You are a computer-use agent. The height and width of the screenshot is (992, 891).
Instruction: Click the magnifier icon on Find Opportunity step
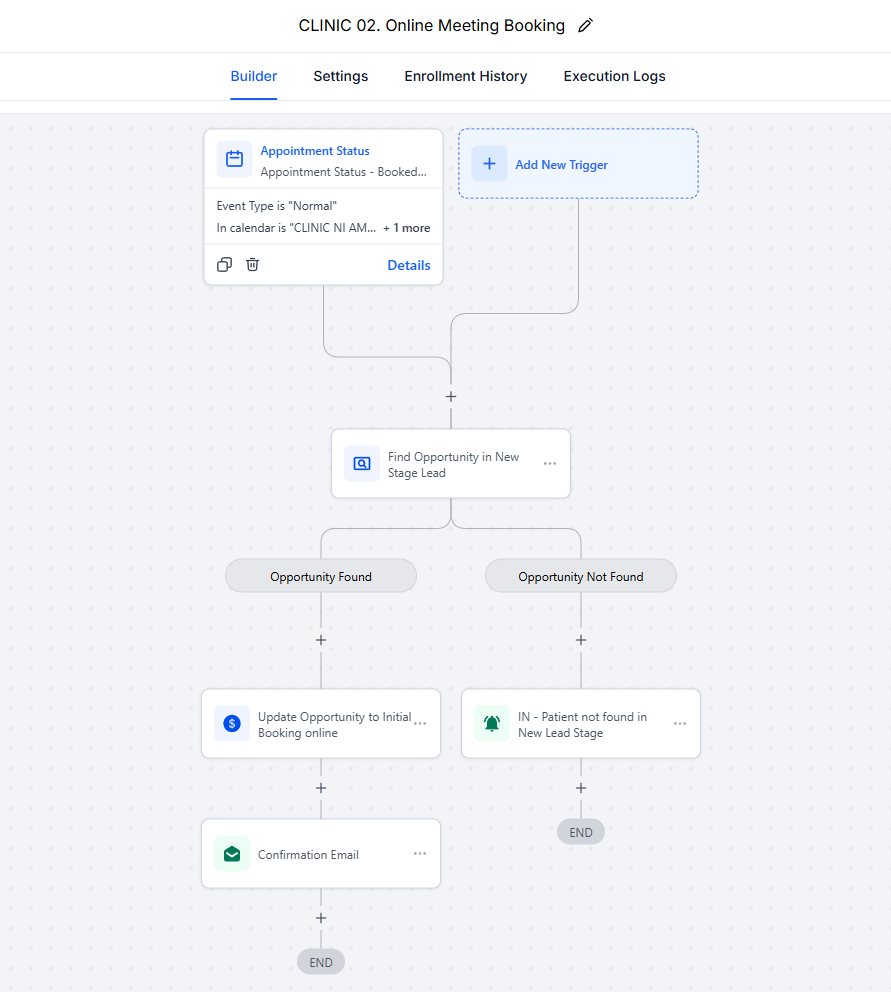(361, 463)
